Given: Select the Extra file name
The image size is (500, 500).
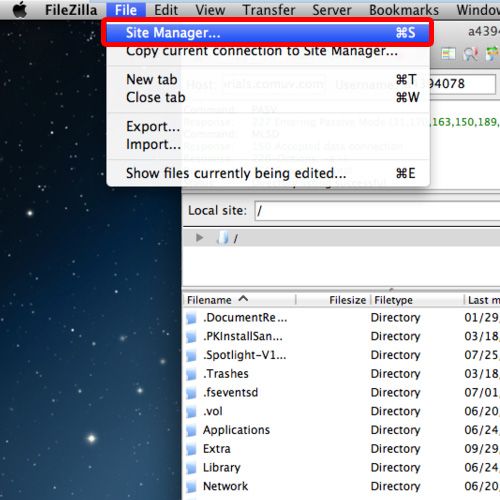Looking at the screenshot, I should pyautogui.click(x=217, y=449).
